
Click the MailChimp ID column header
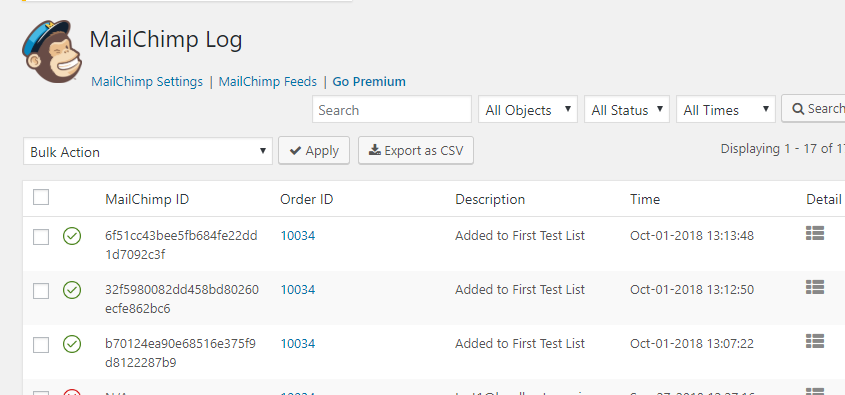147,199
